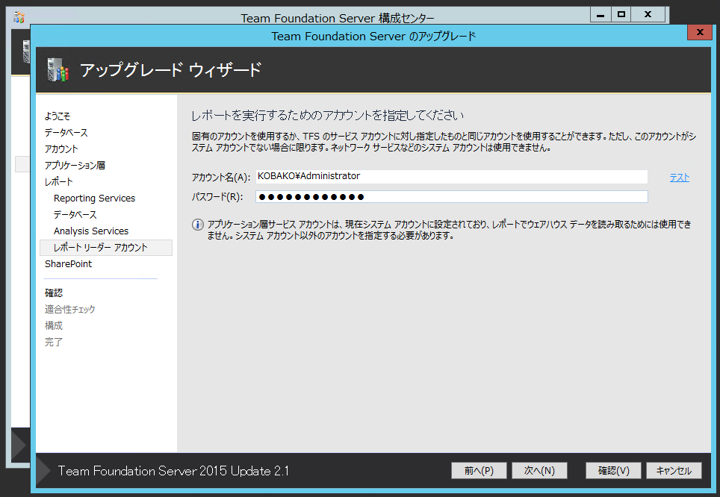Select the アプリケーション層 step
This screenshot has width=720, height=497.
[x=75, y=165]
